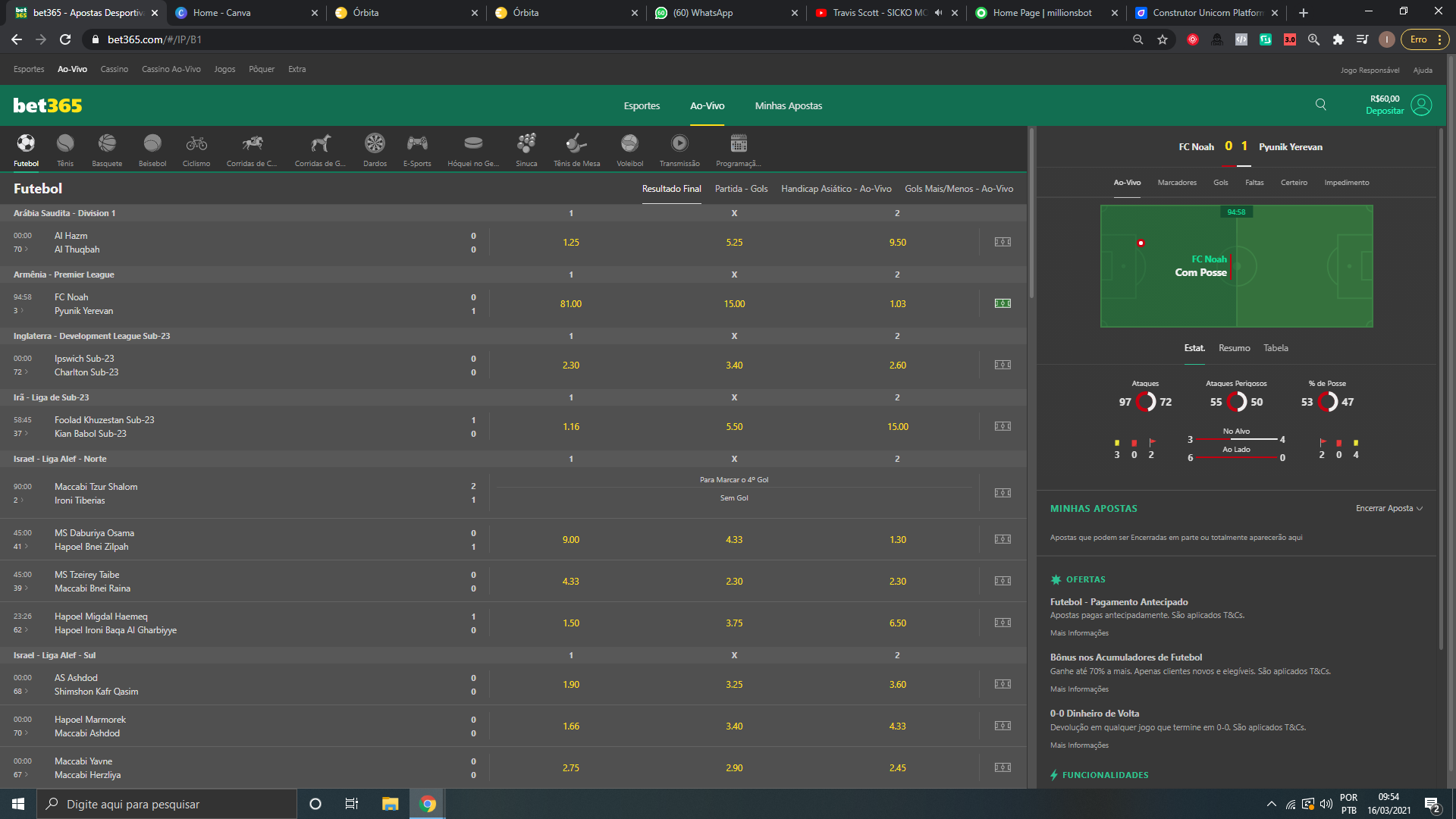Viewport: 1456px width, 819px height.
Task: Switch to the WhatsApp browser tab
Action: pyautogui.click(x=726, y=13)
